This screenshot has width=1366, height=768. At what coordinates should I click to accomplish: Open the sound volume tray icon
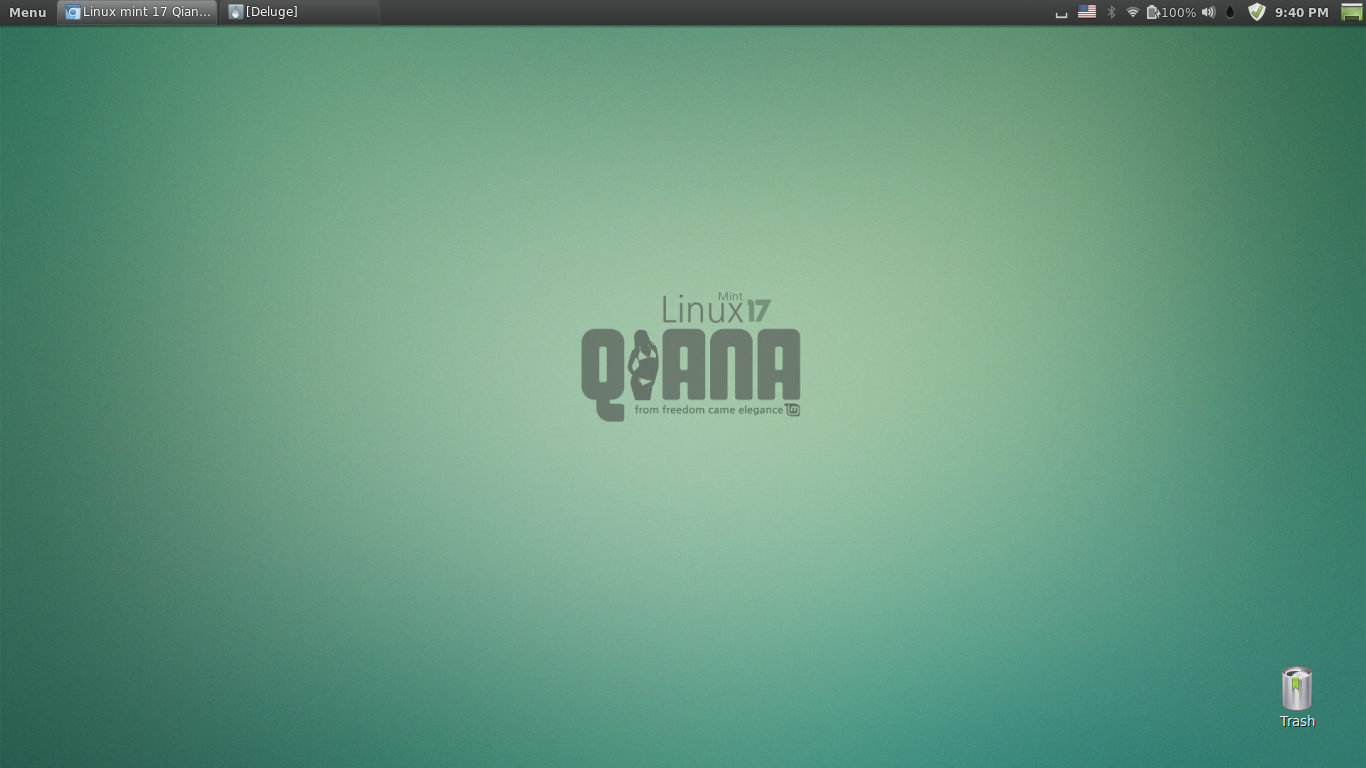click(1208, 12)
